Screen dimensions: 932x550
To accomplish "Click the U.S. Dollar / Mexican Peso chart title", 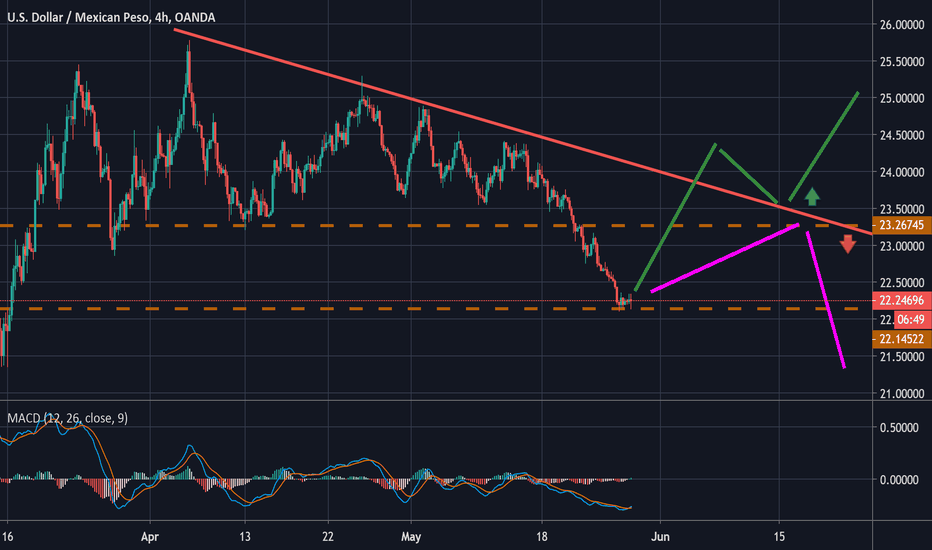I will 111,17.
